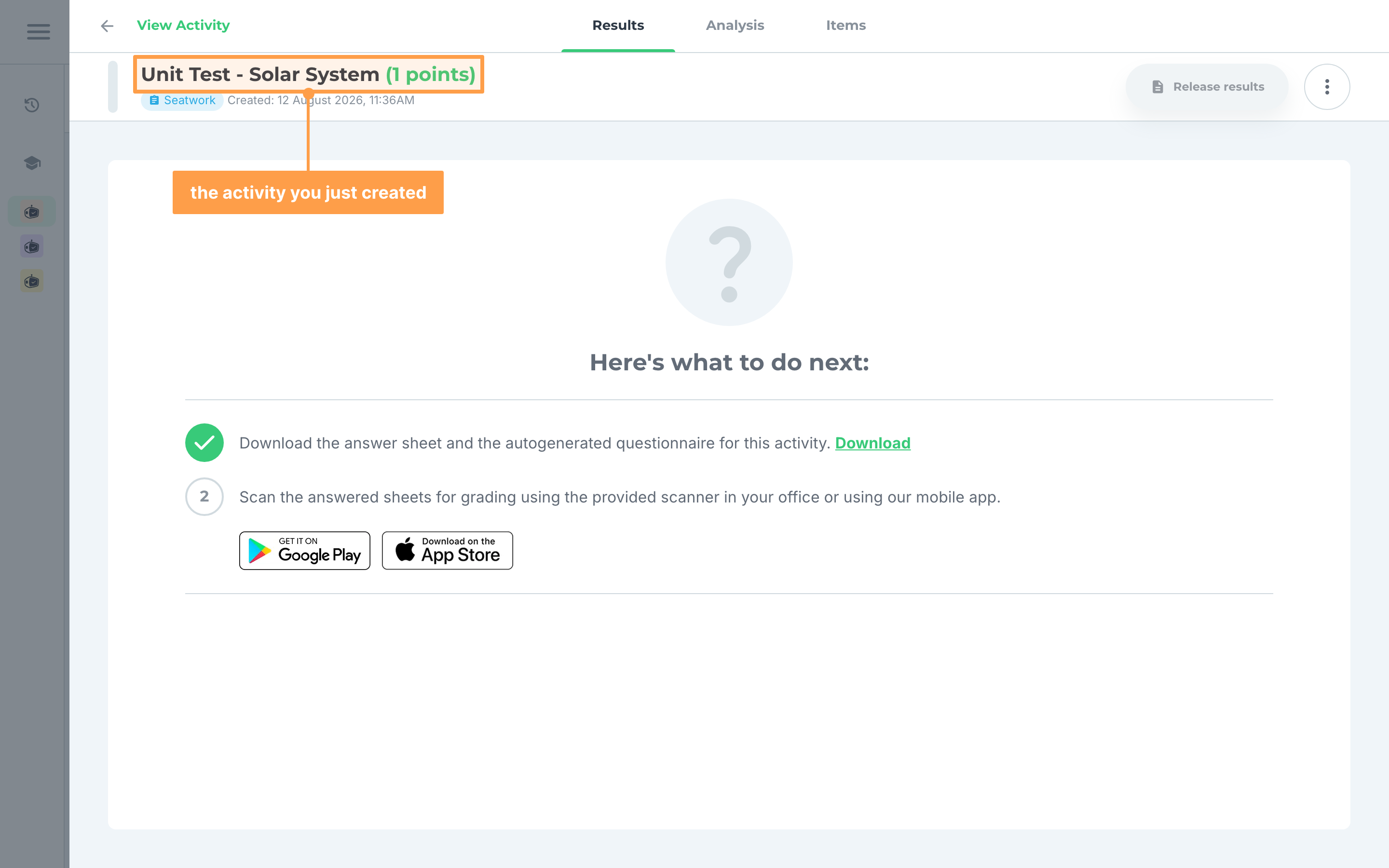Switch to the Analysis tab
Image resolution: width=1389 pixels, height=868 pixels.
(x=735, y=25)
